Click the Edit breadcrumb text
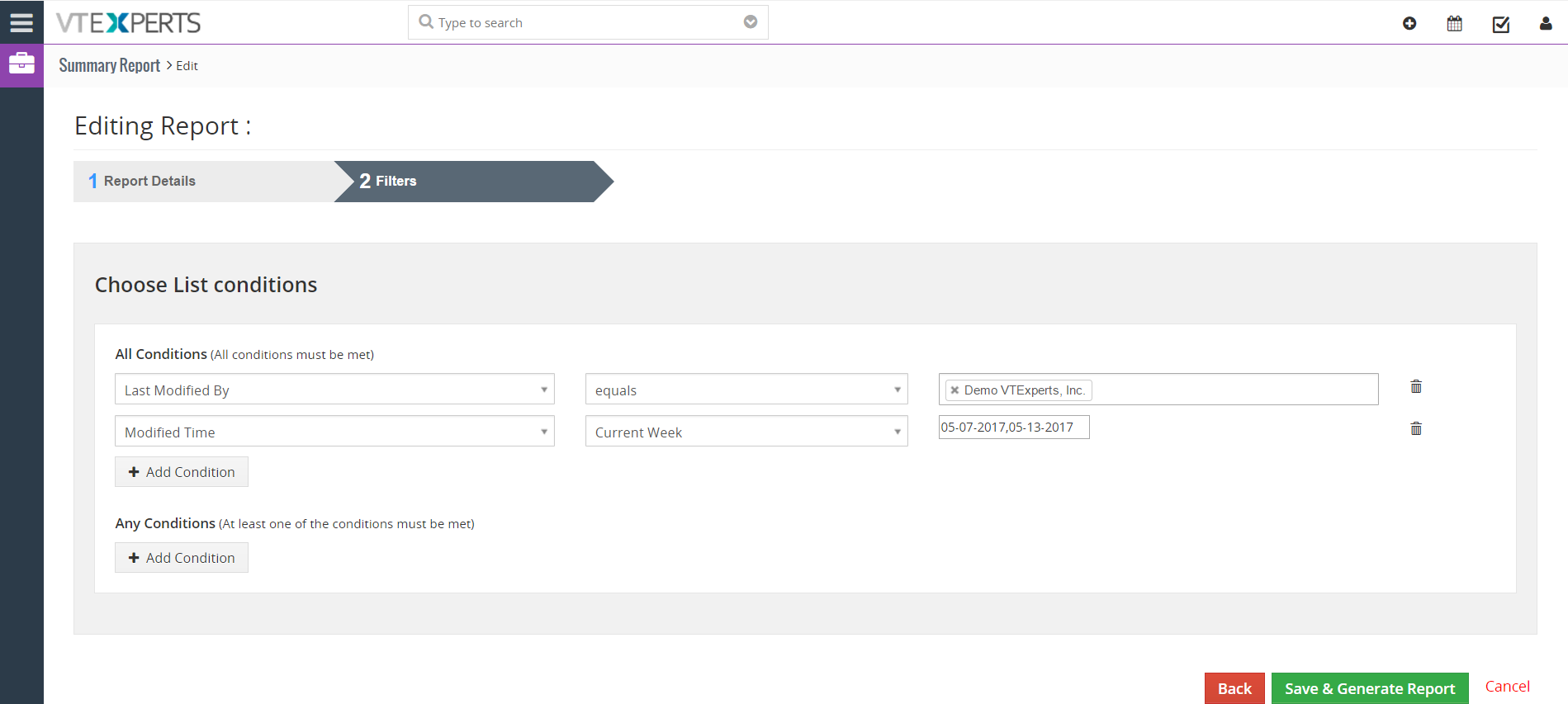Viewport: 1568px width, 704px height. point(187,66)
